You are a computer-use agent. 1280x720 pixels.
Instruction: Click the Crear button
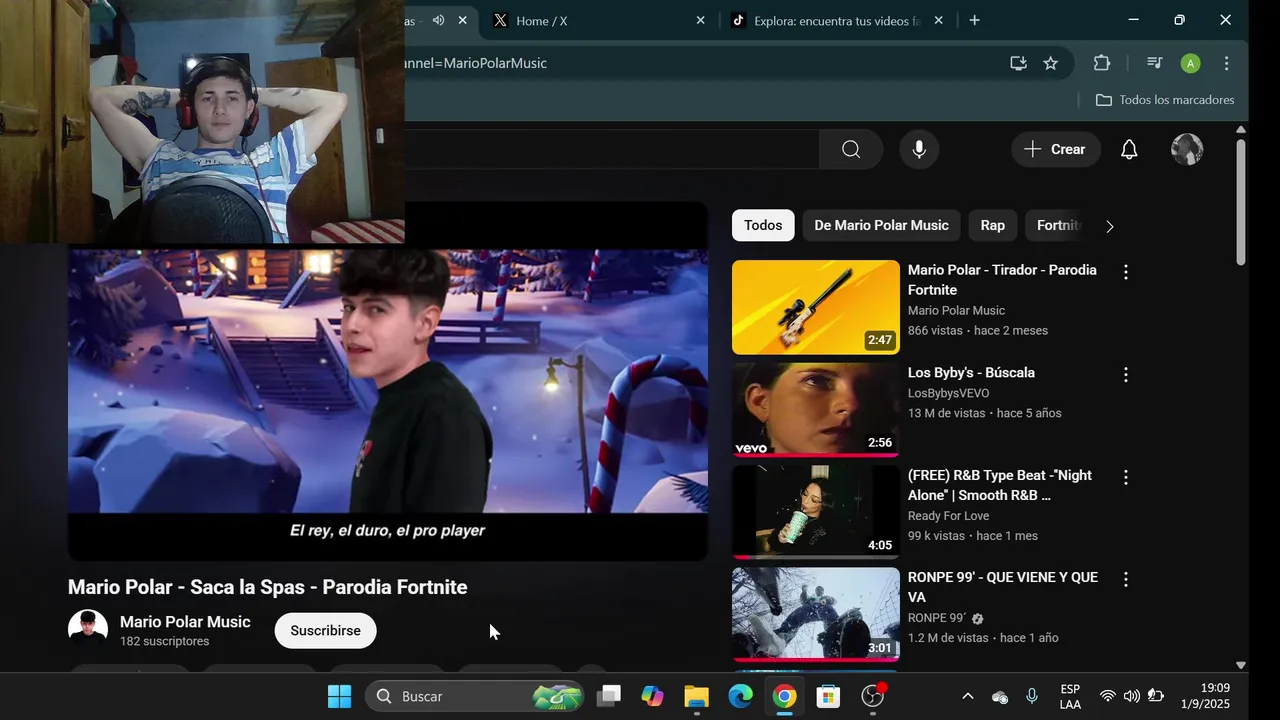1055,149
